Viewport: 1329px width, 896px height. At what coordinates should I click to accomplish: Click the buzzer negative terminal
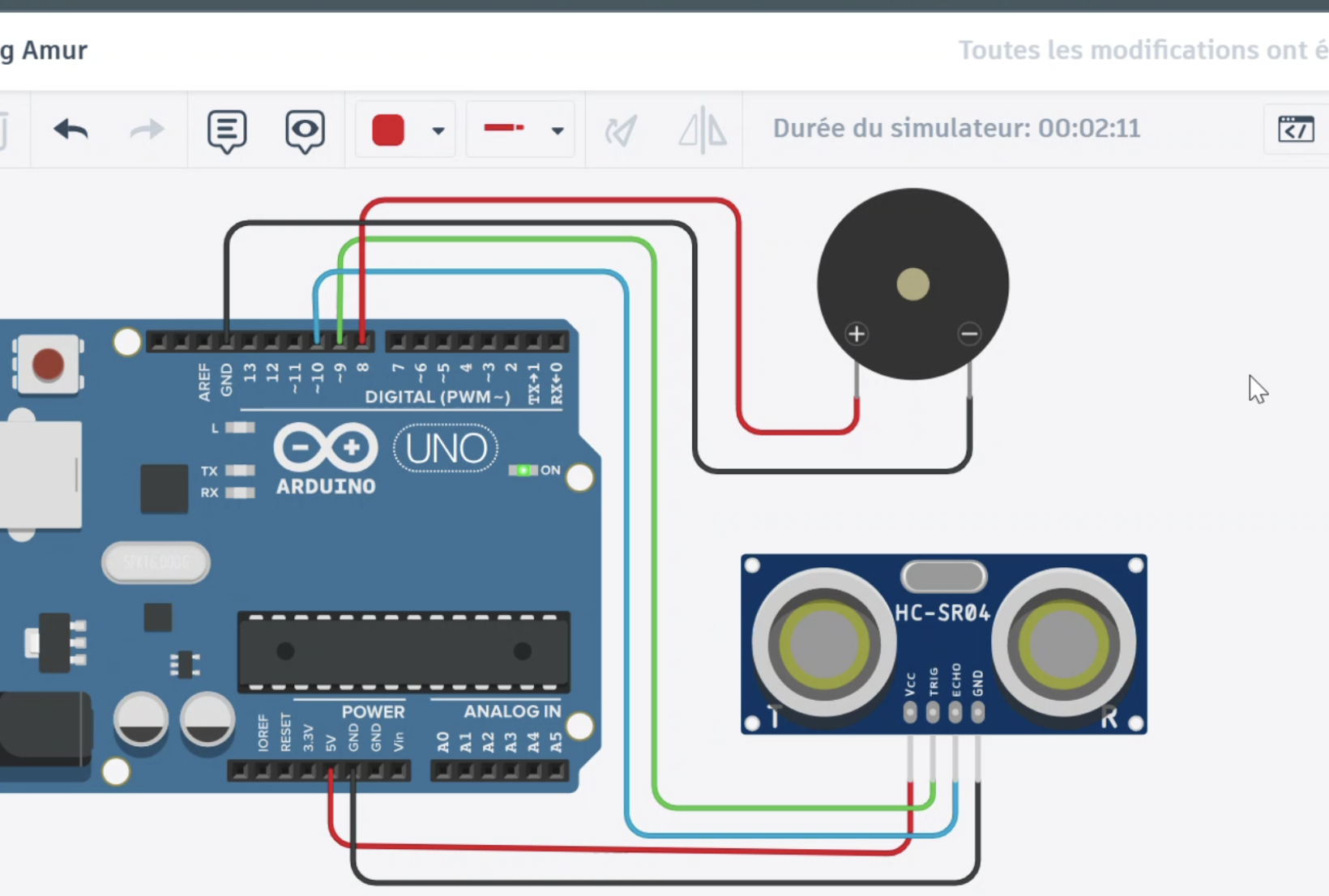(969, 334)
